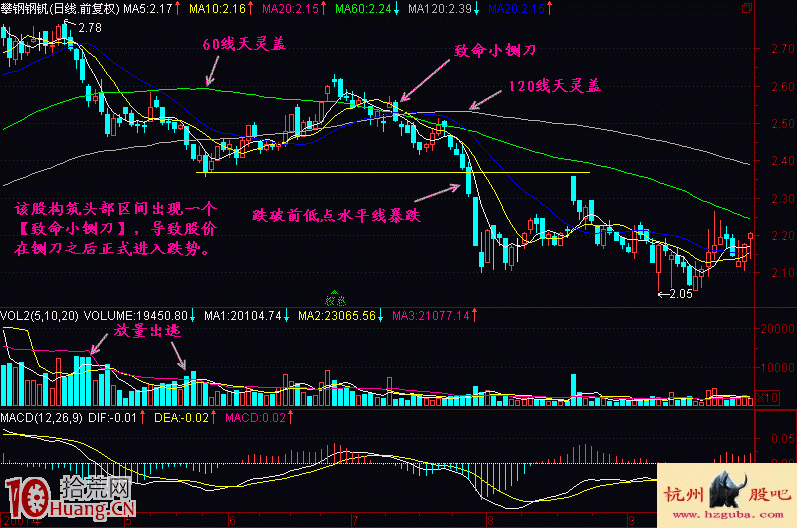Click the VOL2(5,10,20) indicator name
797x528 pixels.
click(x=40, y=316)
